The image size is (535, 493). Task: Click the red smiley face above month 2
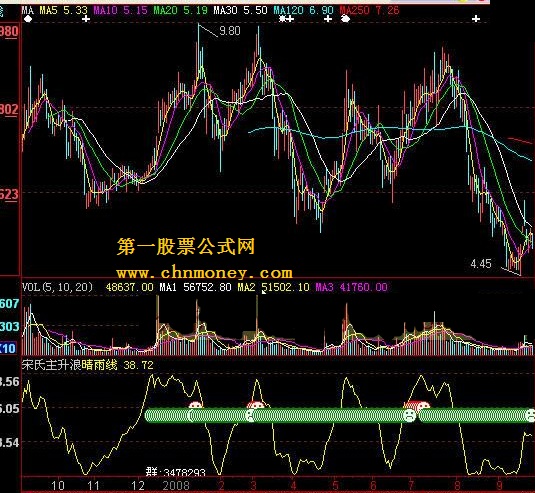point(196,405)
